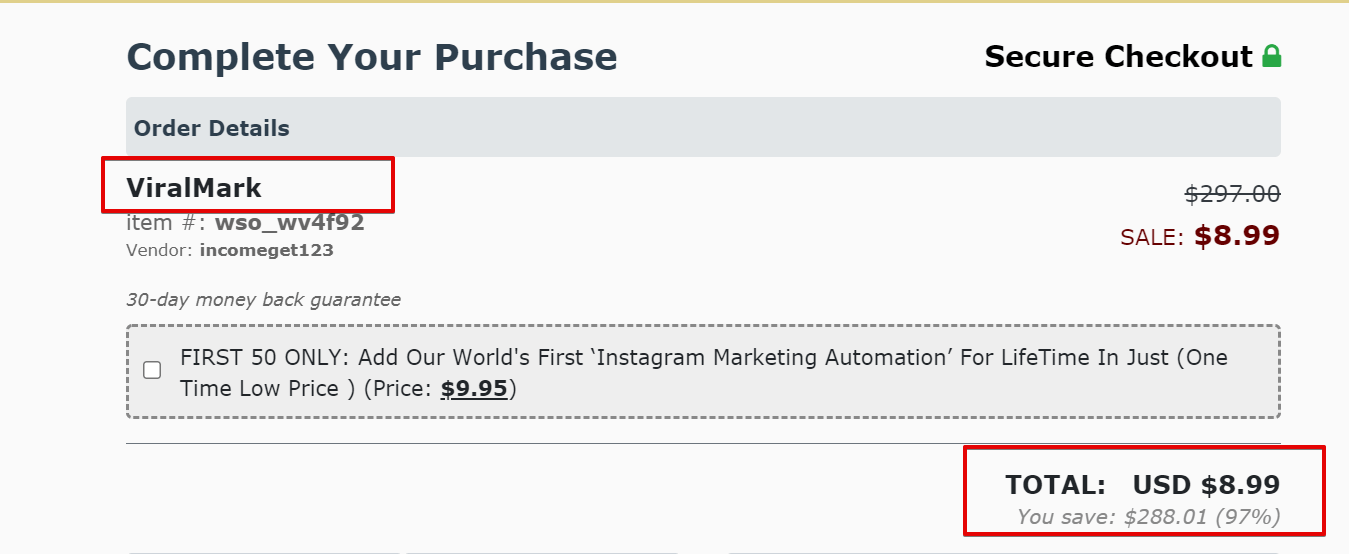The height and width of the screenshot is (554, 1349).
Task: Click the green Secure Checkout padlock icon
Action: [x=1271, y=56]
